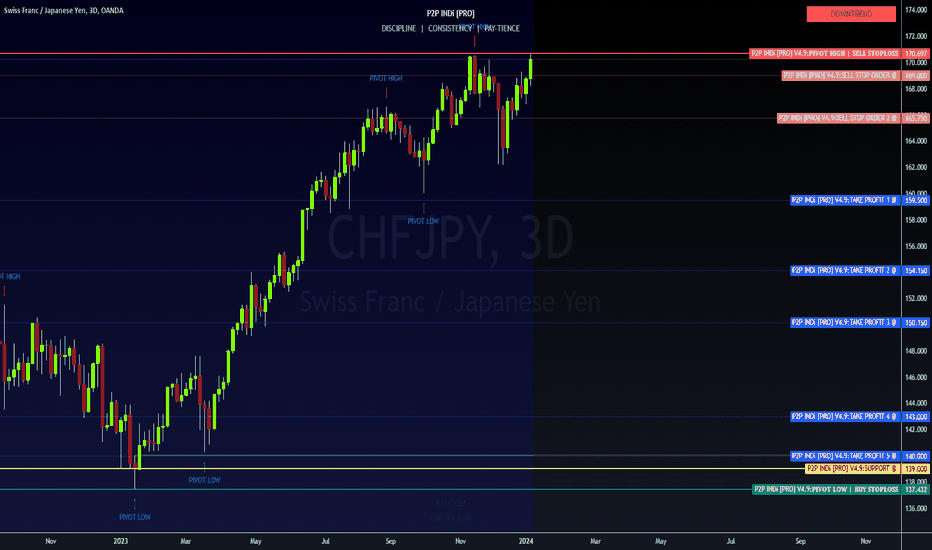Screen dimensions: 932x550
Task: Click the PIVOT LOW label directly under the 2023 low wick
Action: [135, 517]
